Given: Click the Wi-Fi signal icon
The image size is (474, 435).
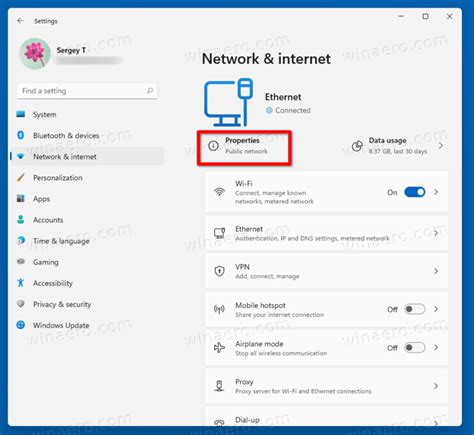Looking at the screenshot, I should (219, 191).
